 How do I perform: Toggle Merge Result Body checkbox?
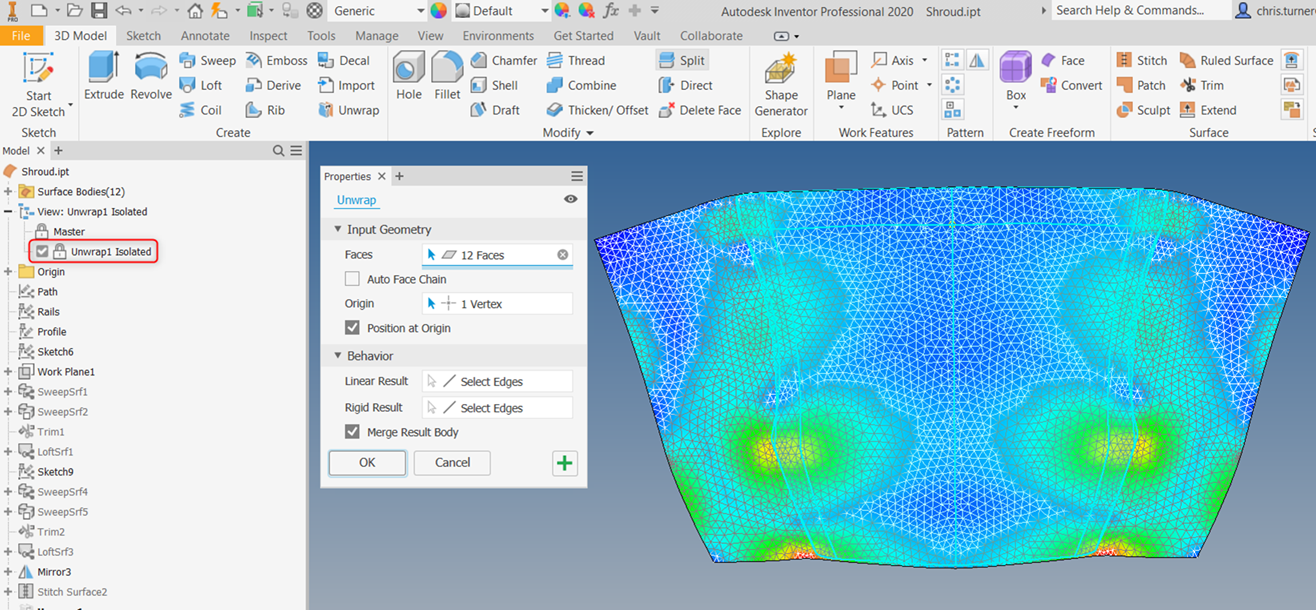pos(352,432)
